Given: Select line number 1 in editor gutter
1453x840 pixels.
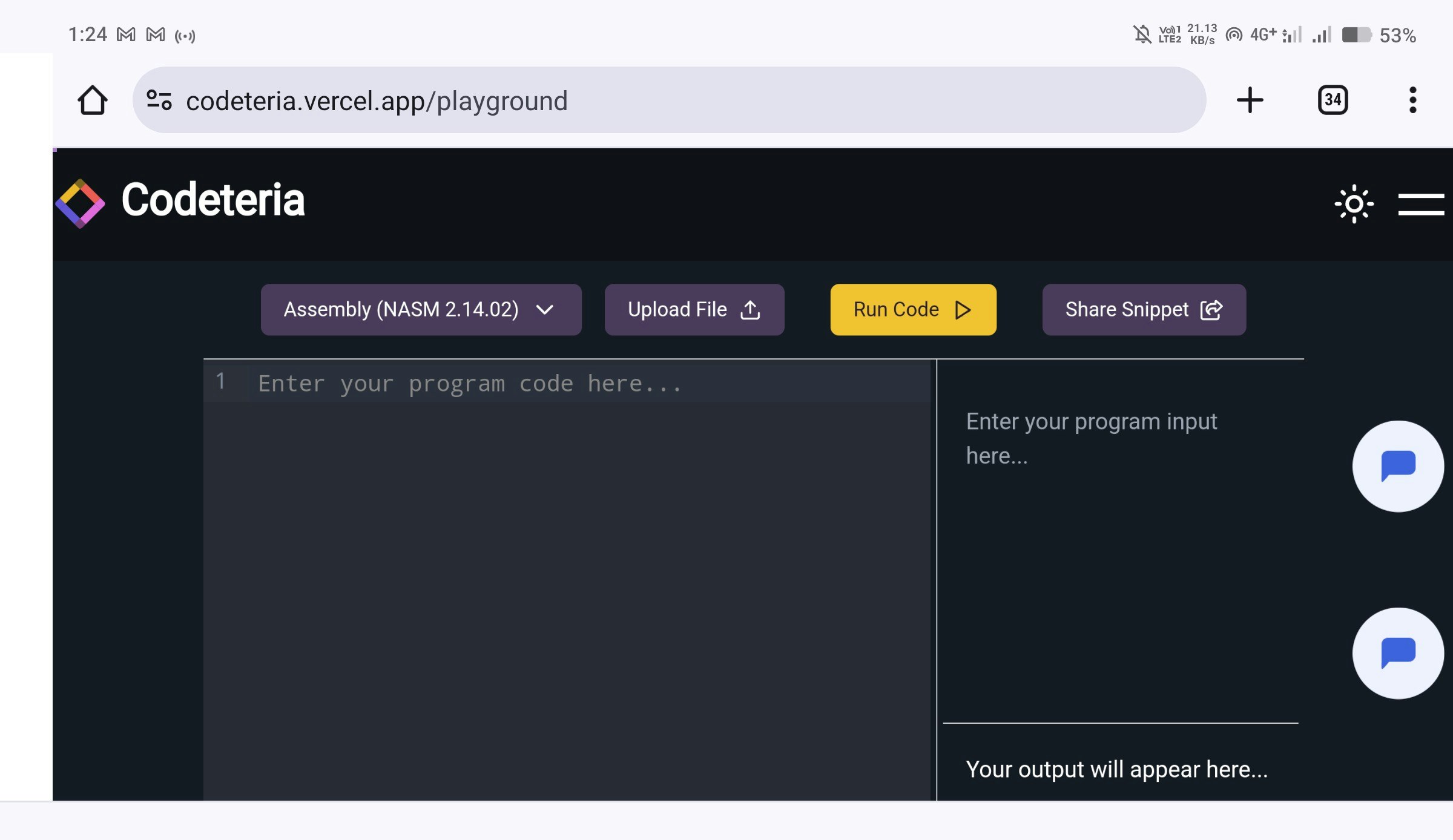Looking at the screenshot, I should [x=221, y=381].
